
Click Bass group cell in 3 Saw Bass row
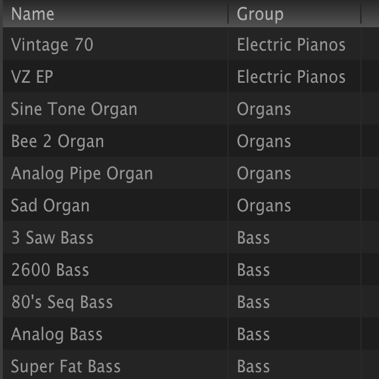(x=253, y=238)
